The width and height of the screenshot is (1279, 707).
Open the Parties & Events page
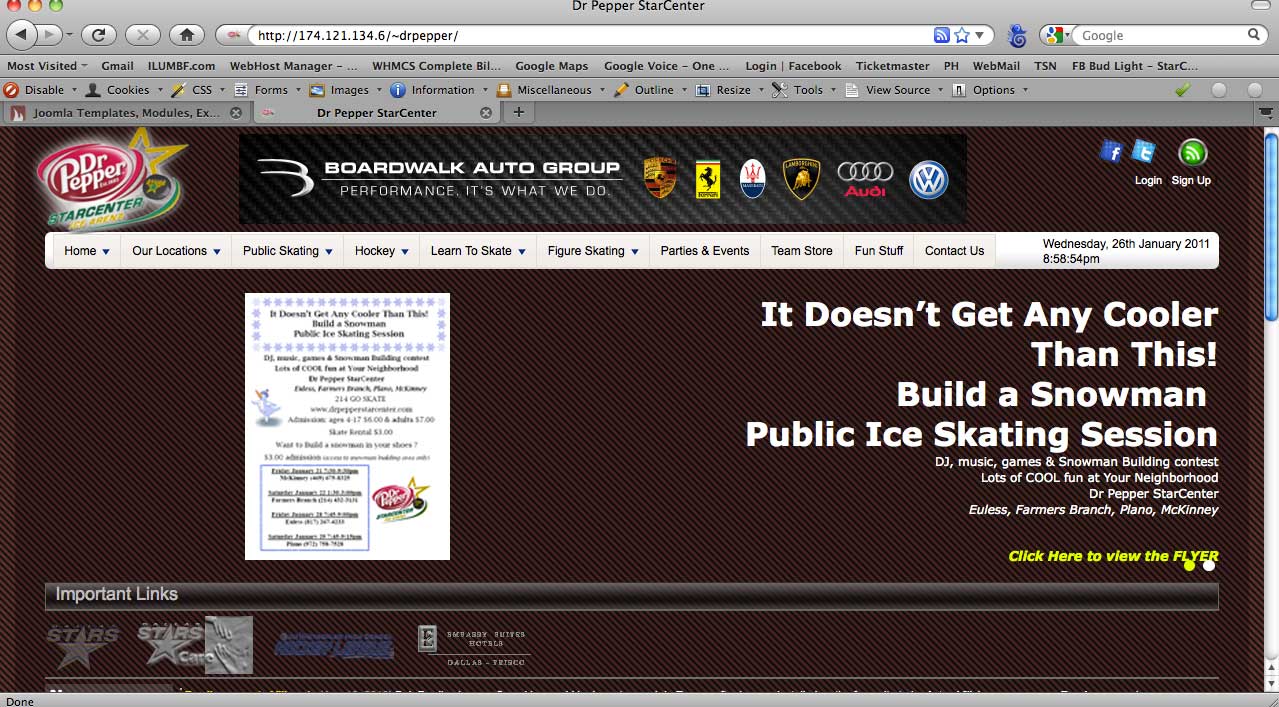click(x=705, y=251)
